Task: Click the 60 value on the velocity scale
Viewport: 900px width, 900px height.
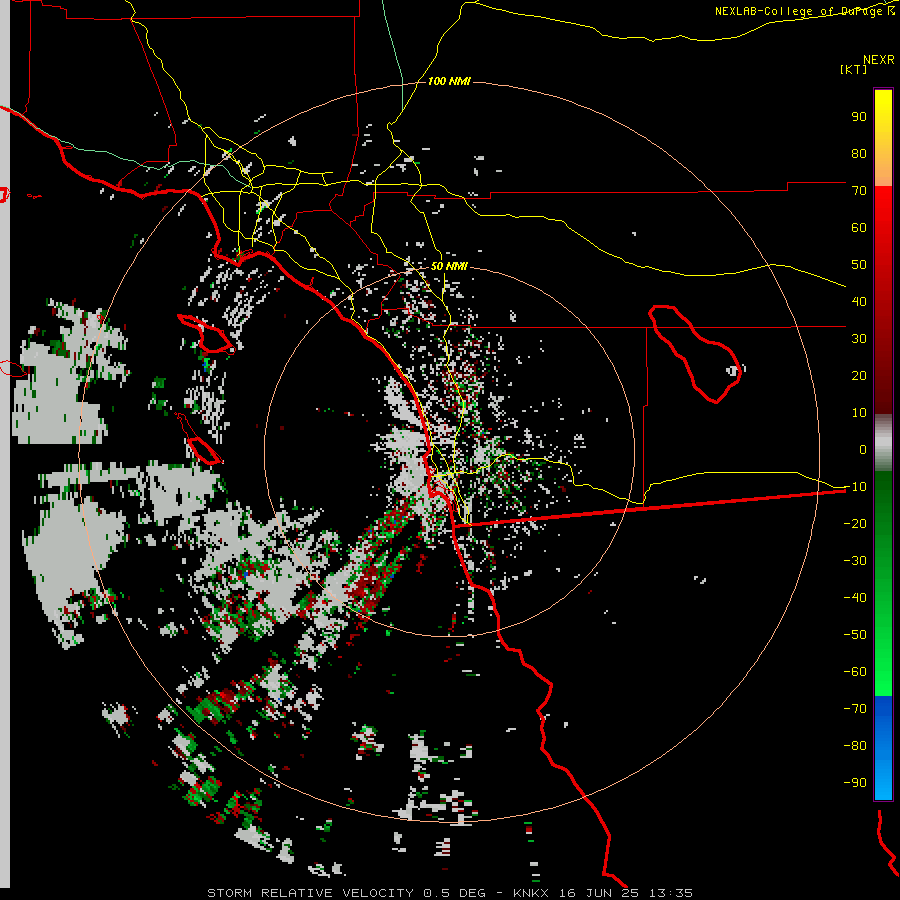Action: 859,228
